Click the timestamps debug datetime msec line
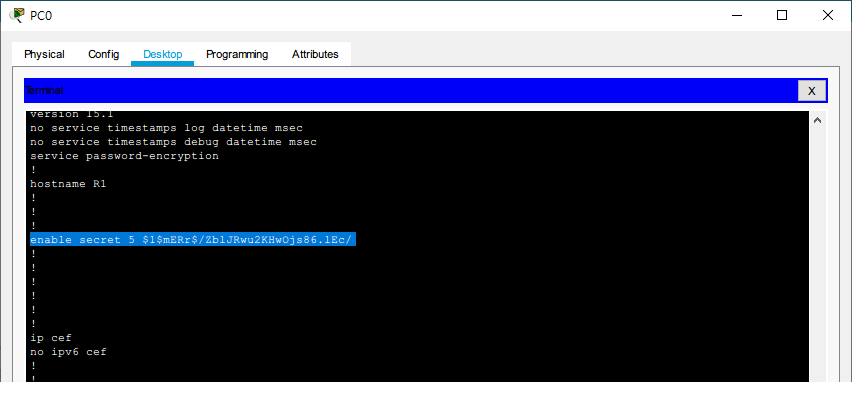 click(173, 142)
